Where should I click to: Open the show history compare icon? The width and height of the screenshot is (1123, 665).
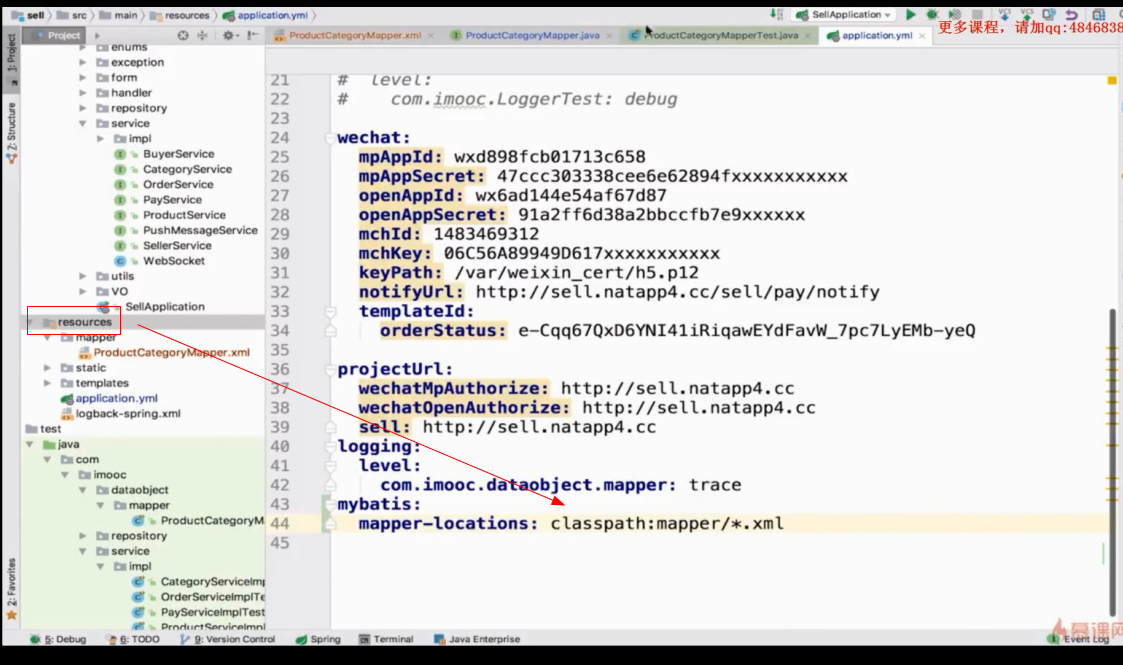(x=1049, y=14)
